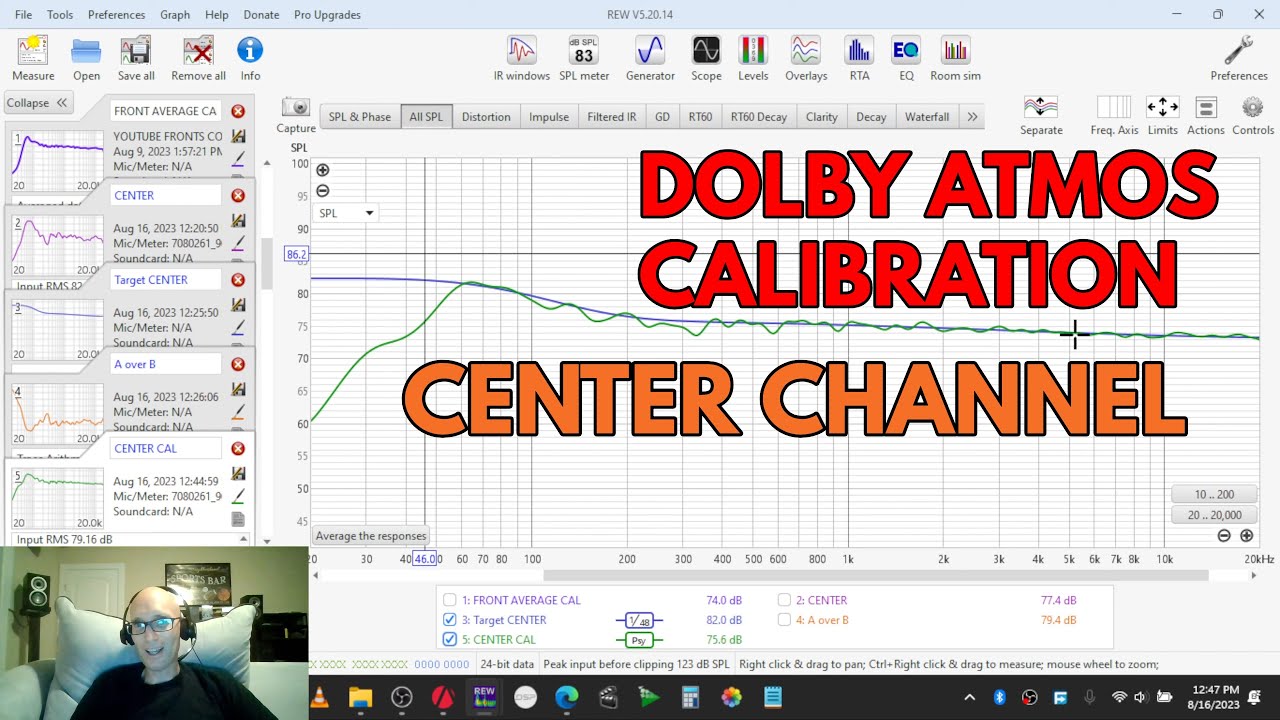Open the Levels meter
1280x720 pixels.
753,58
